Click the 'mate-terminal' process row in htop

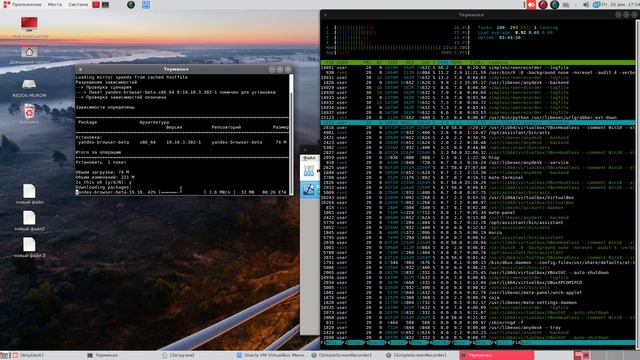pos(478,178)
